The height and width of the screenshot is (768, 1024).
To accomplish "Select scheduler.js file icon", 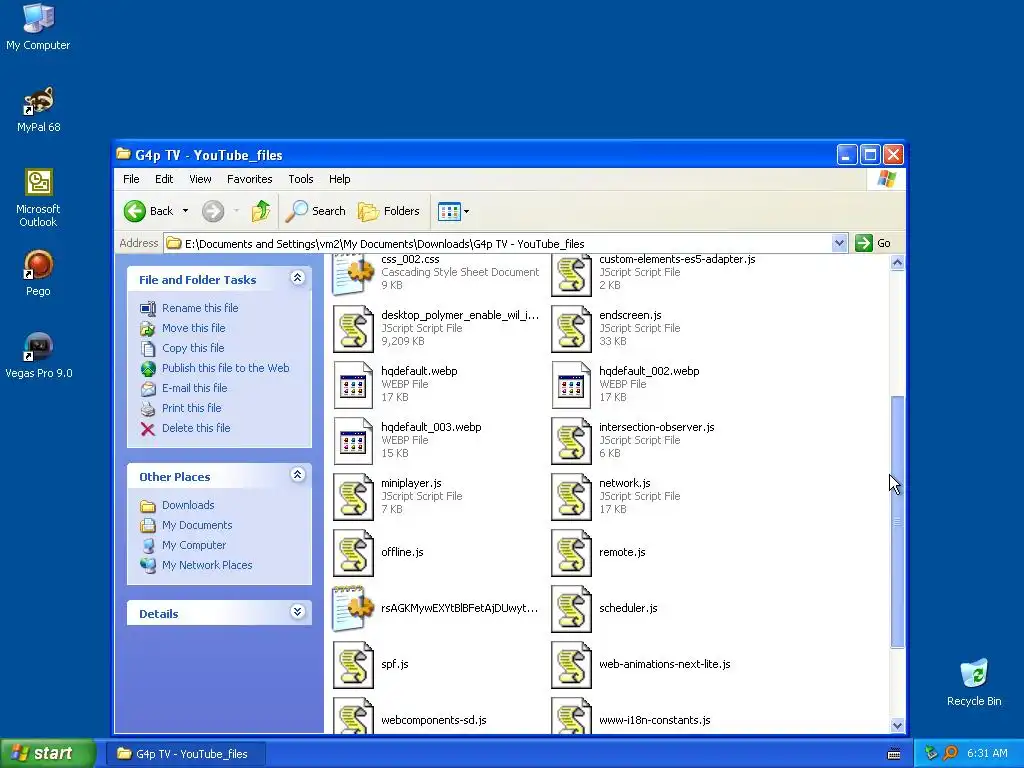I will (571, 609).
